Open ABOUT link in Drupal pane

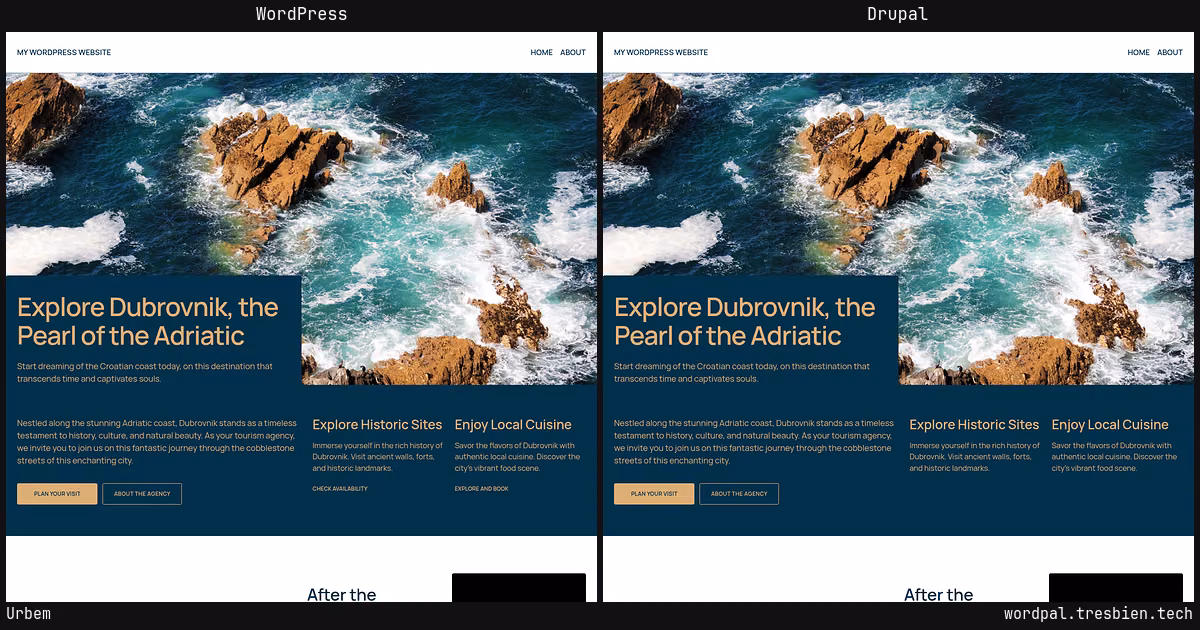point(1170,52)
